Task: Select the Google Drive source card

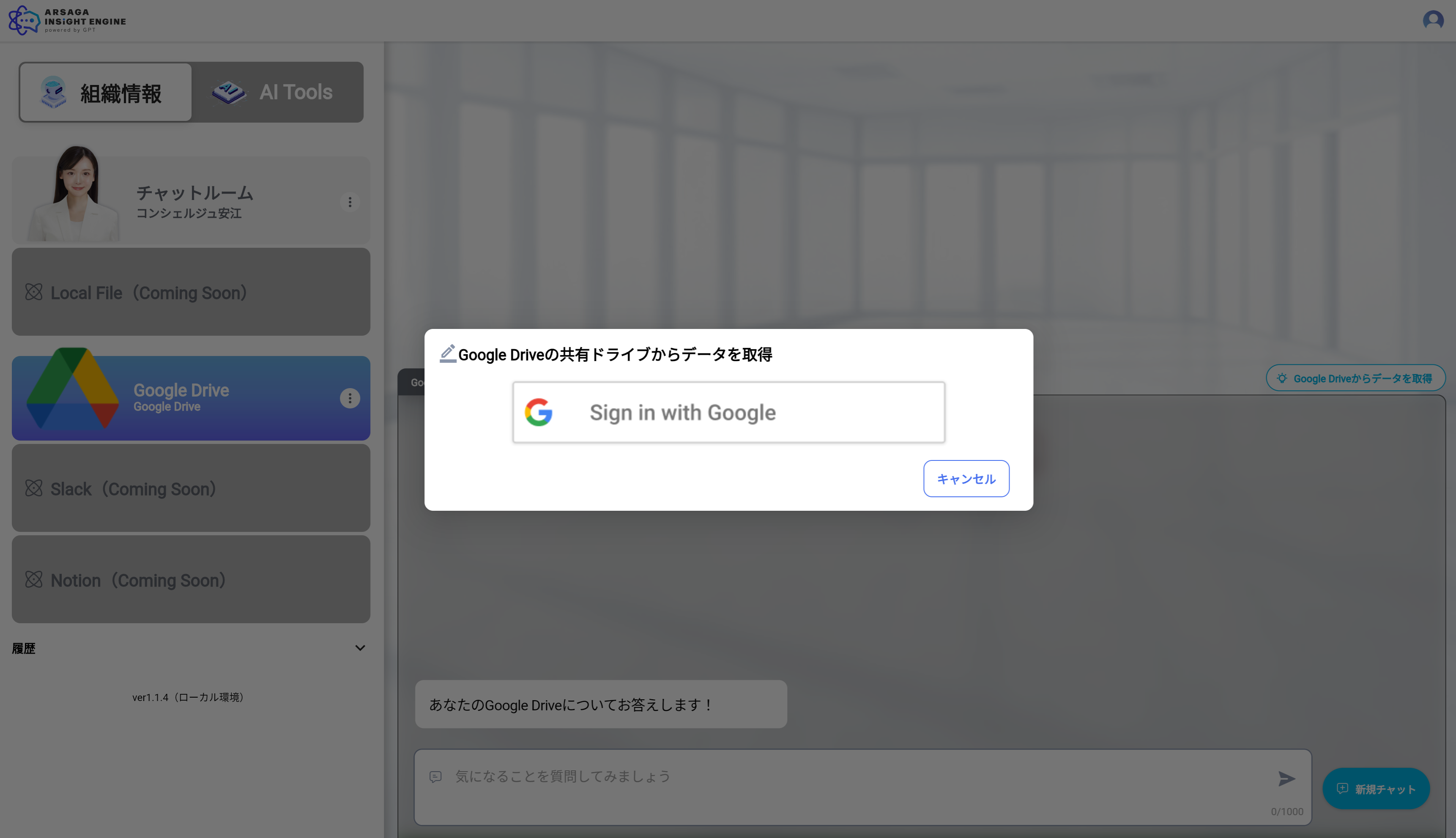Action: (190, 398)
